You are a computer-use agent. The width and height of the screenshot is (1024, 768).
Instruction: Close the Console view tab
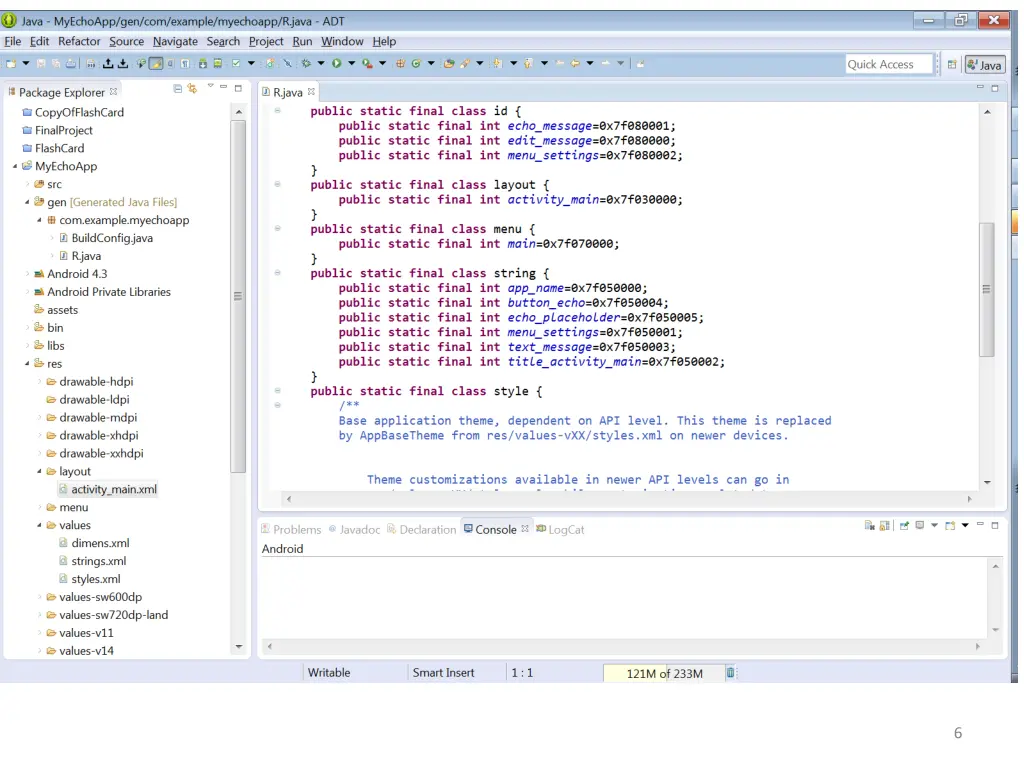[524, 528]
